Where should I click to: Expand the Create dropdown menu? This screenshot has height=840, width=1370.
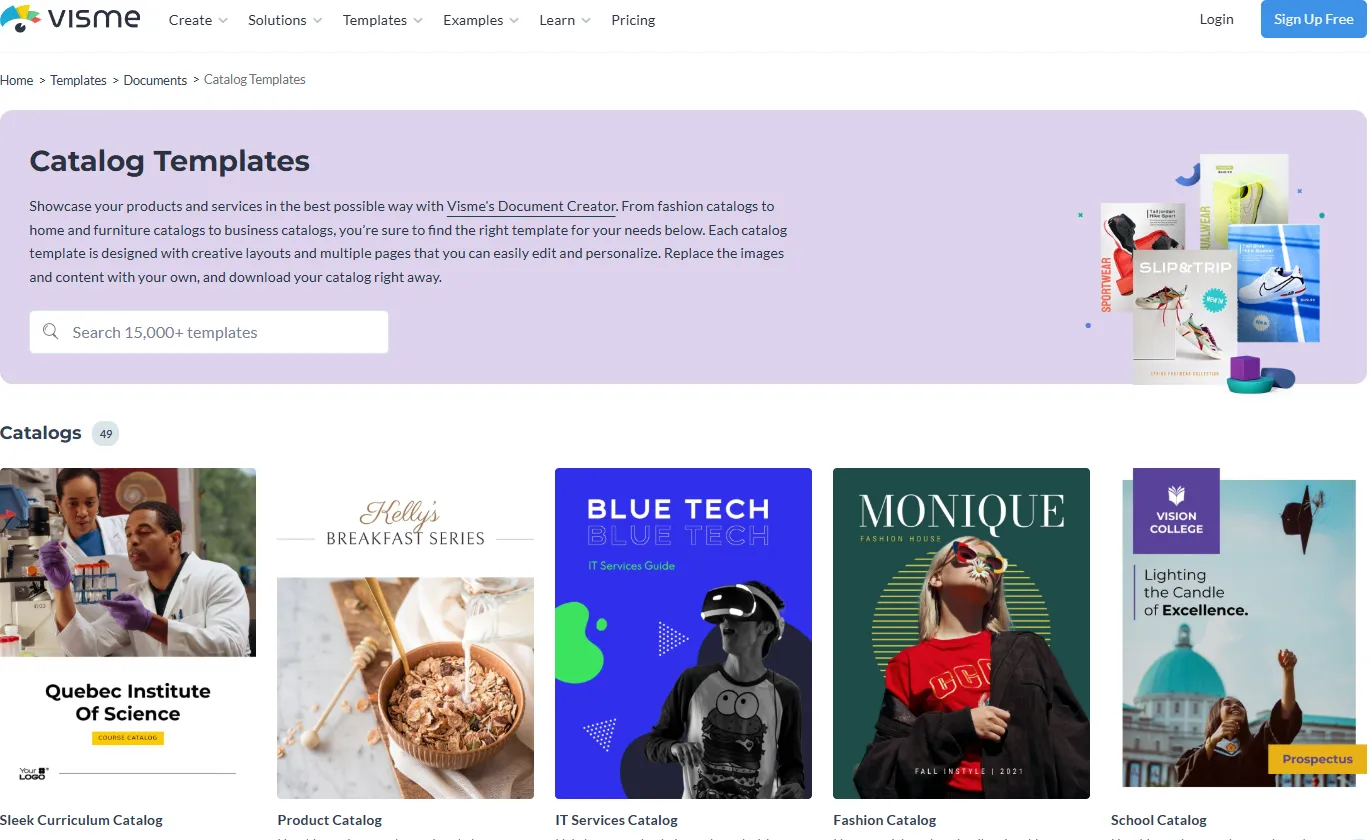click(198, 20)
